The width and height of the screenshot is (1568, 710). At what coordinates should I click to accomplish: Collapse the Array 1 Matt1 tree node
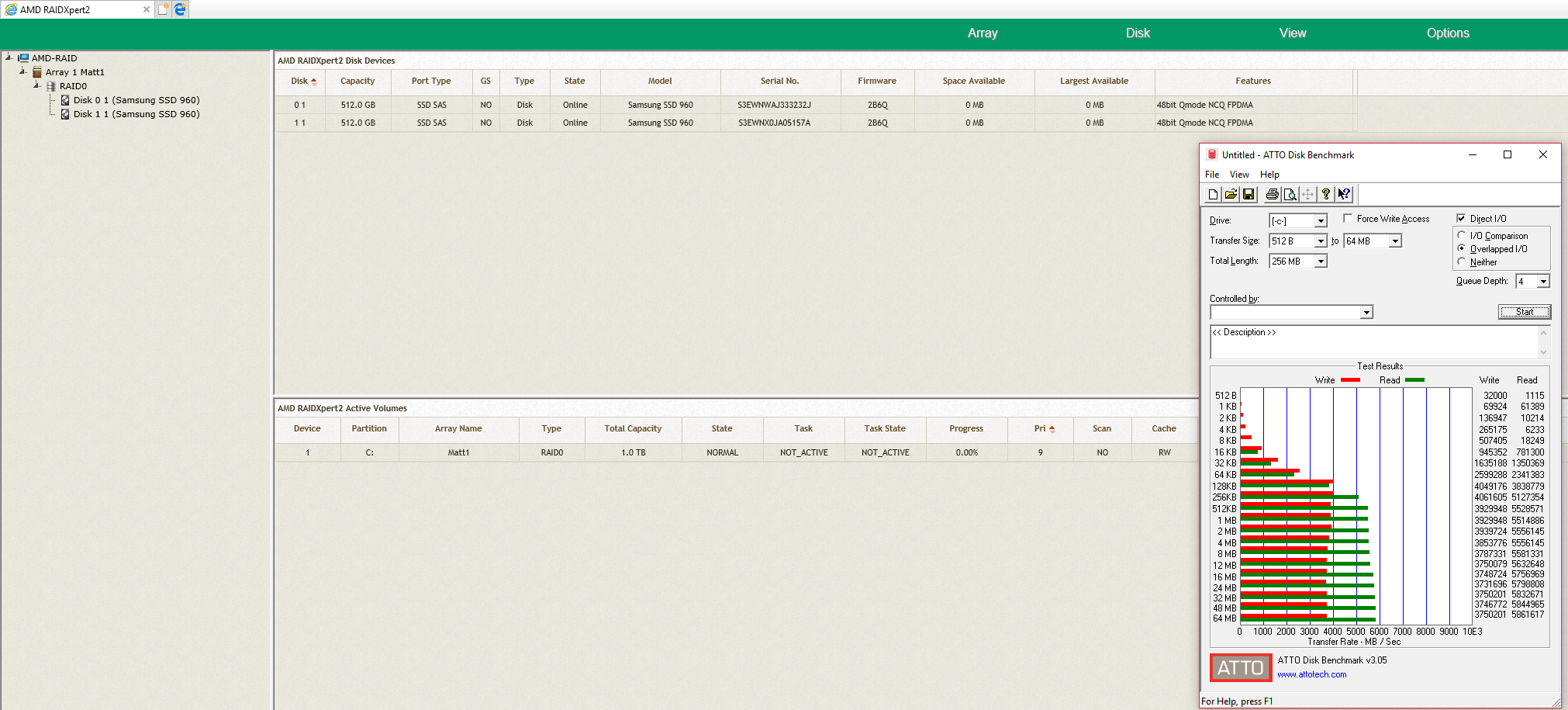click(22, 71)
